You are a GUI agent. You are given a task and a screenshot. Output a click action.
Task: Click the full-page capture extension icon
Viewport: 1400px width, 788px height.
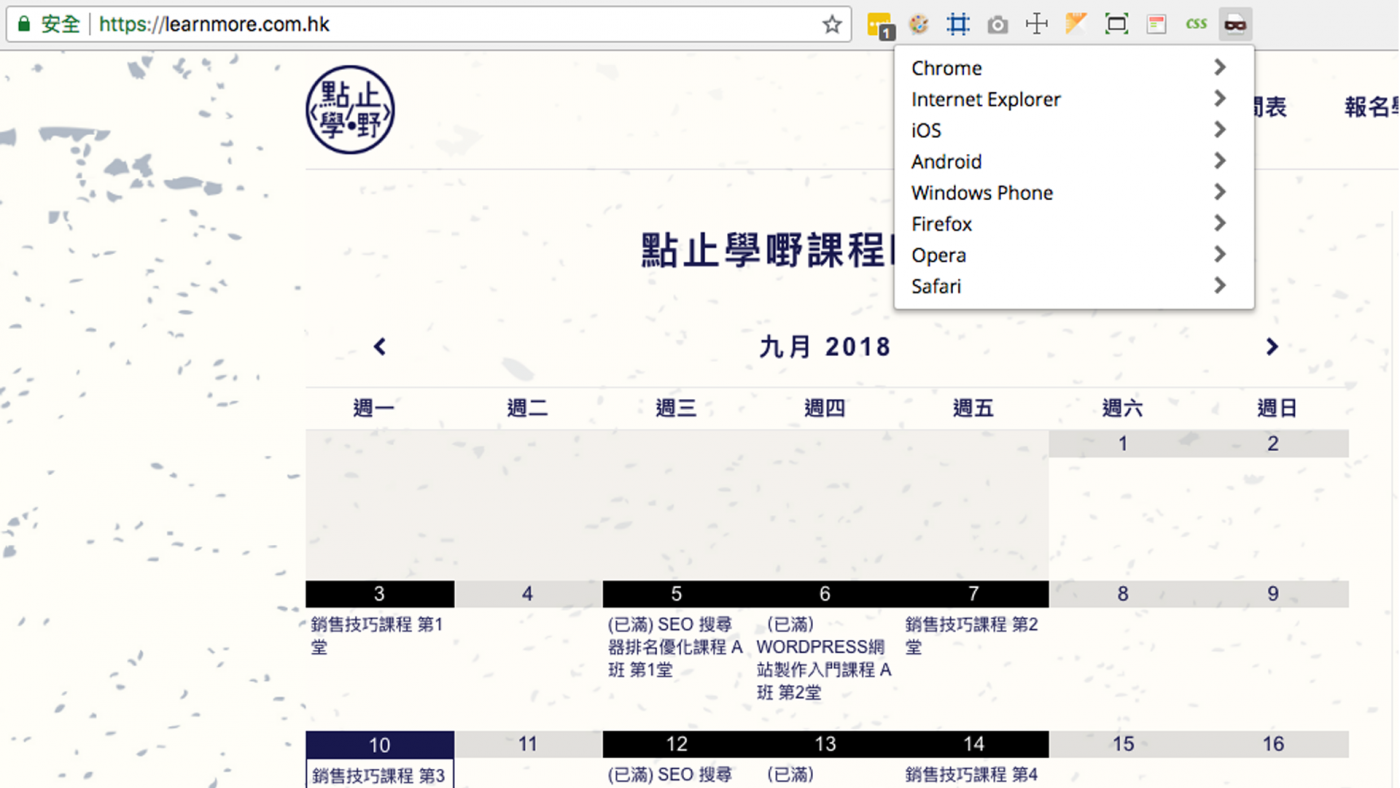(1116, 25)
